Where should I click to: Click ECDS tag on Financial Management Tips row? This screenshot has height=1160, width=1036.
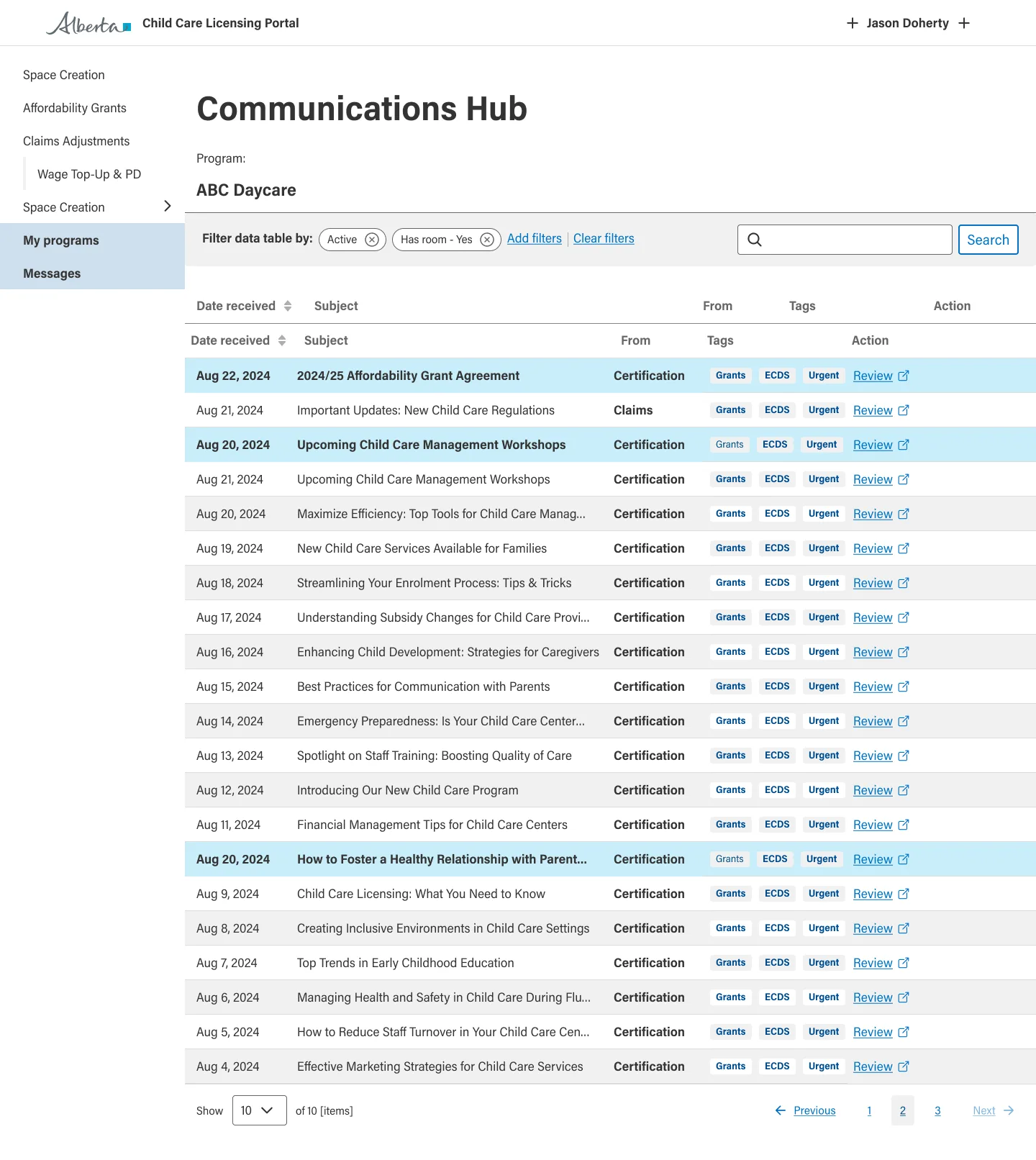[x=777, y=825]
